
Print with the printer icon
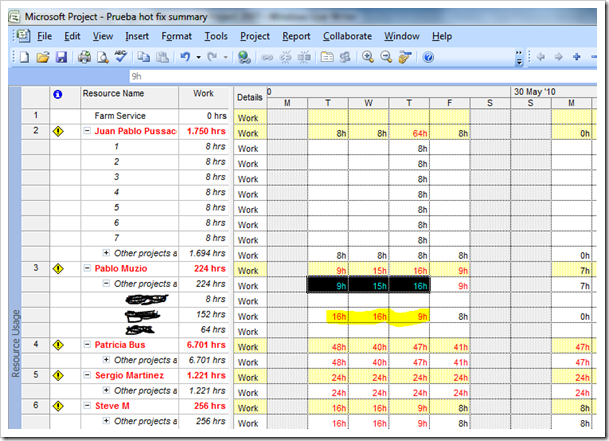84,57
